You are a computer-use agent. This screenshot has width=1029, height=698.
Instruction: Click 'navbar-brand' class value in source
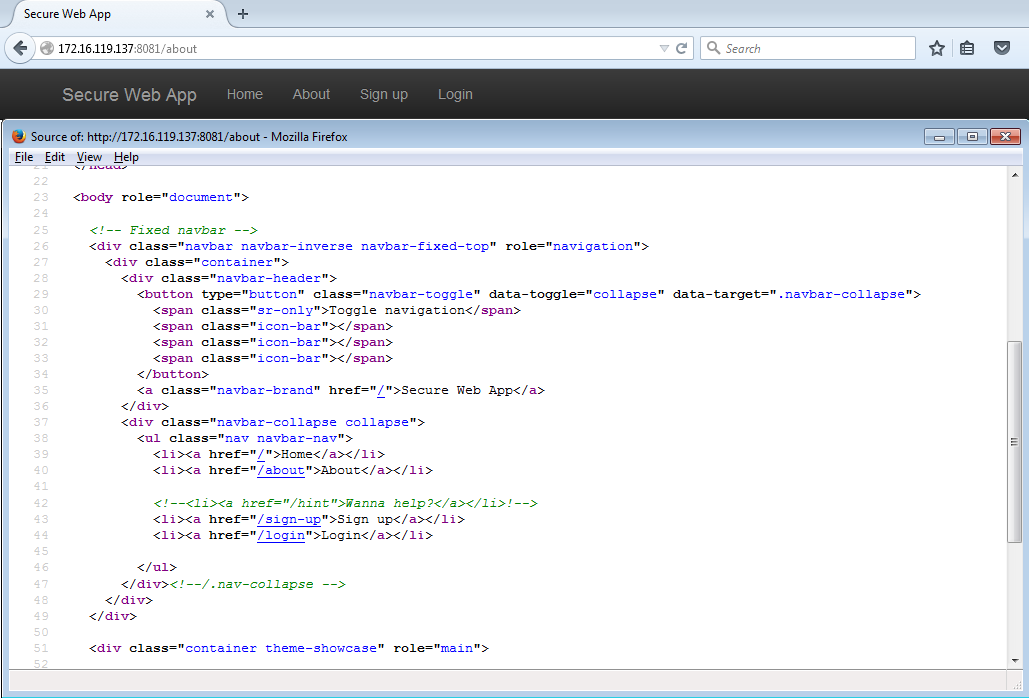265,390
